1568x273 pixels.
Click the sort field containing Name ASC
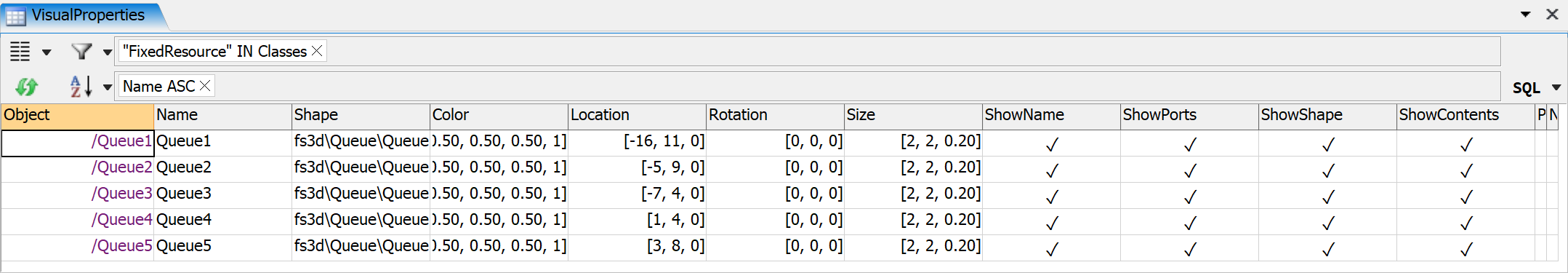coord(807,86)
